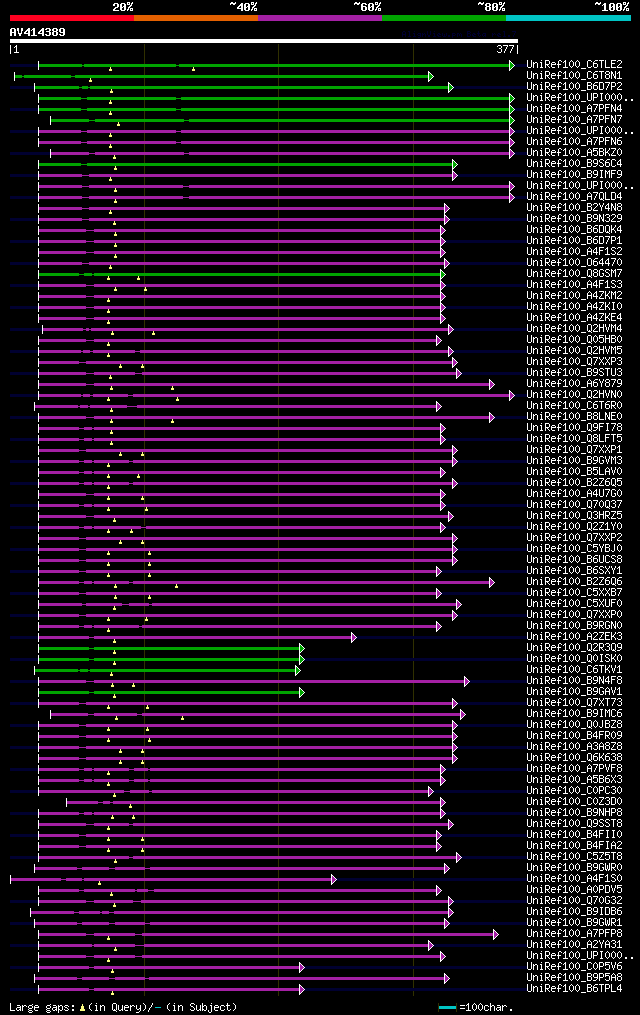Pick the UniRef100_Q9FI78 hit name

click(574, 428)
